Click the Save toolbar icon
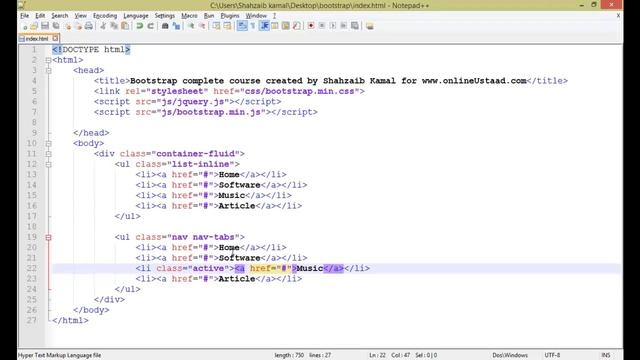 [45, 26]
